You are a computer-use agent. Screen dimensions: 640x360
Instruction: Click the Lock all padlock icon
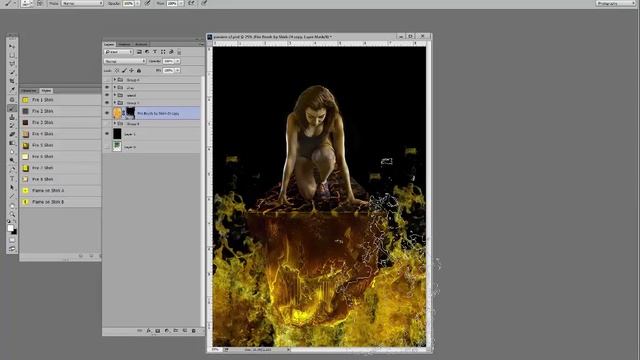[x=139, y=70]
